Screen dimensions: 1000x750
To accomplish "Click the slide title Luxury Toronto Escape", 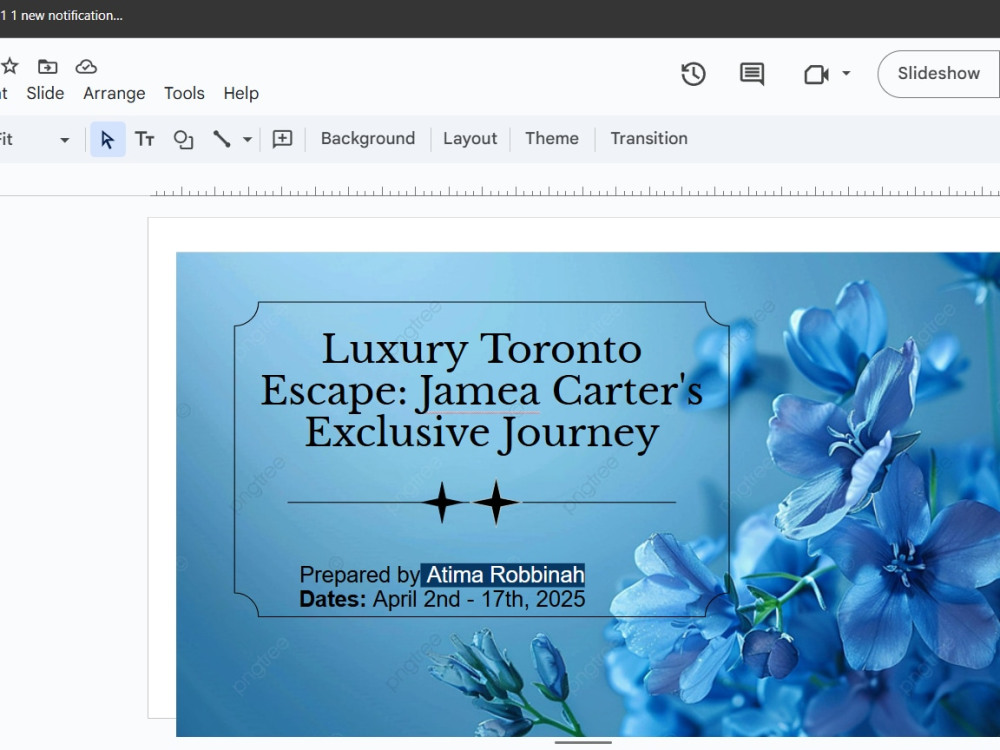I will pyautogui.click(x=482, y=391).
